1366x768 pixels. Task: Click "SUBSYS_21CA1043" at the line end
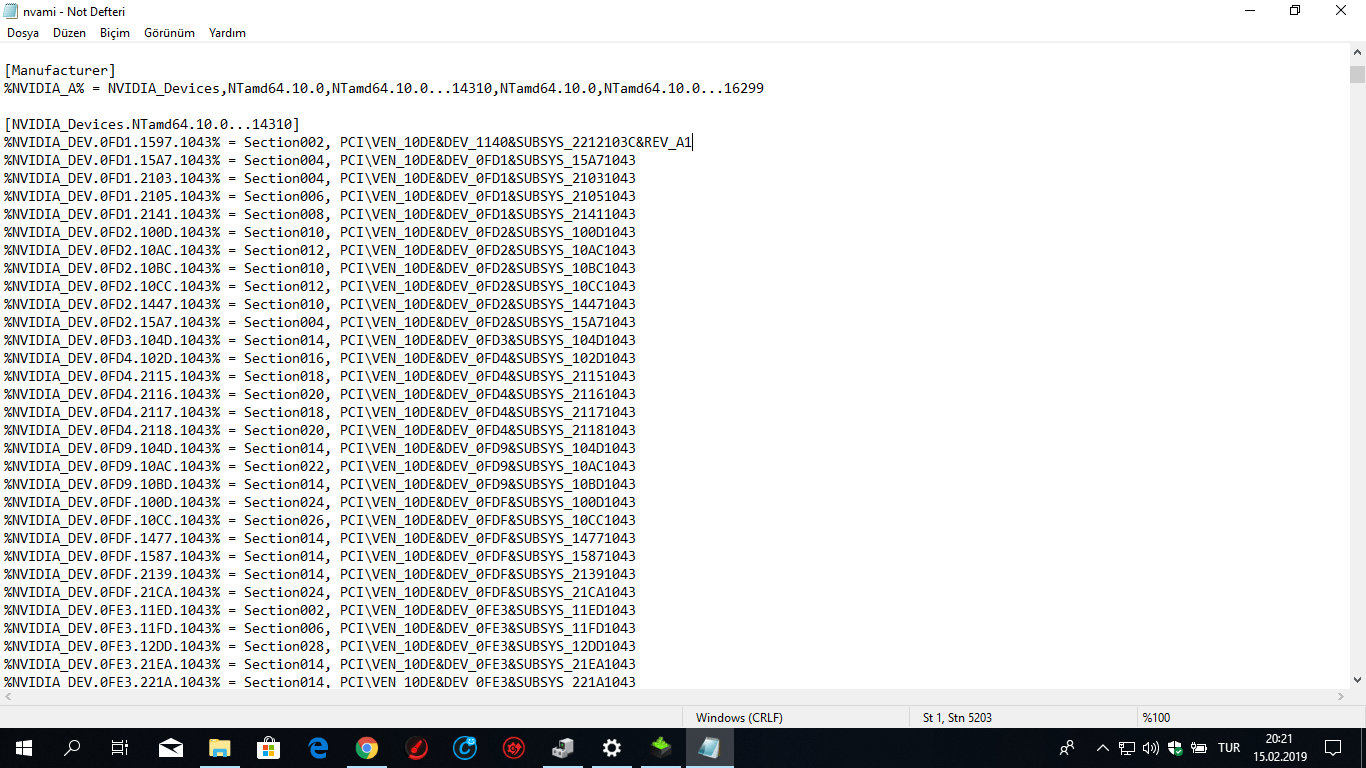click(576, 592)
